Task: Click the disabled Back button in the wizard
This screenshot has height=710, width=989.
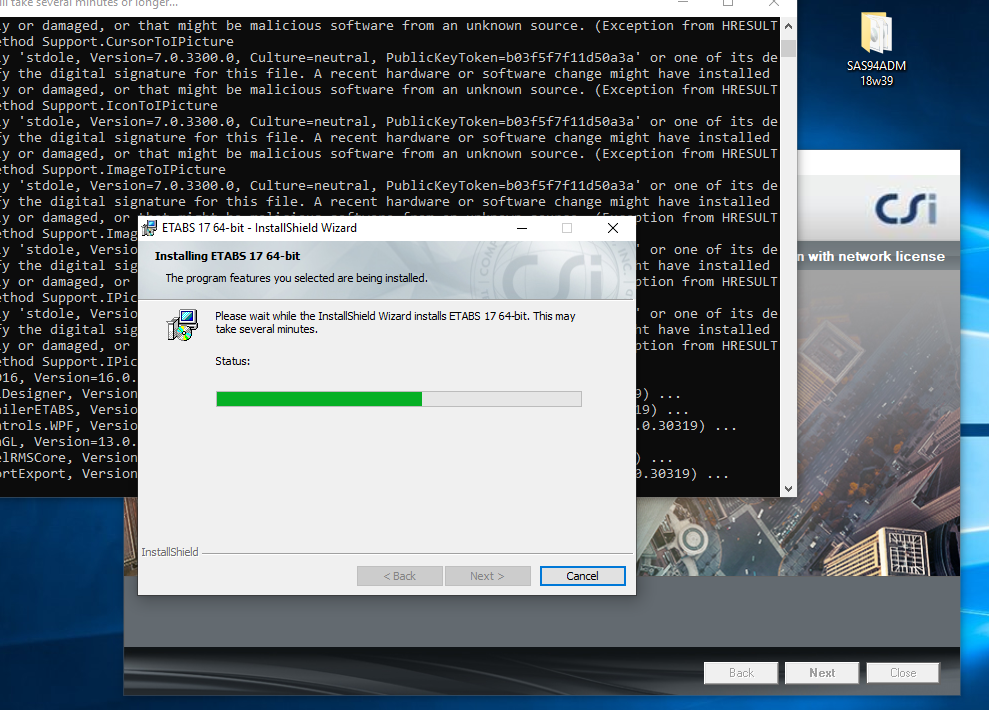Action: click(400, 576)
